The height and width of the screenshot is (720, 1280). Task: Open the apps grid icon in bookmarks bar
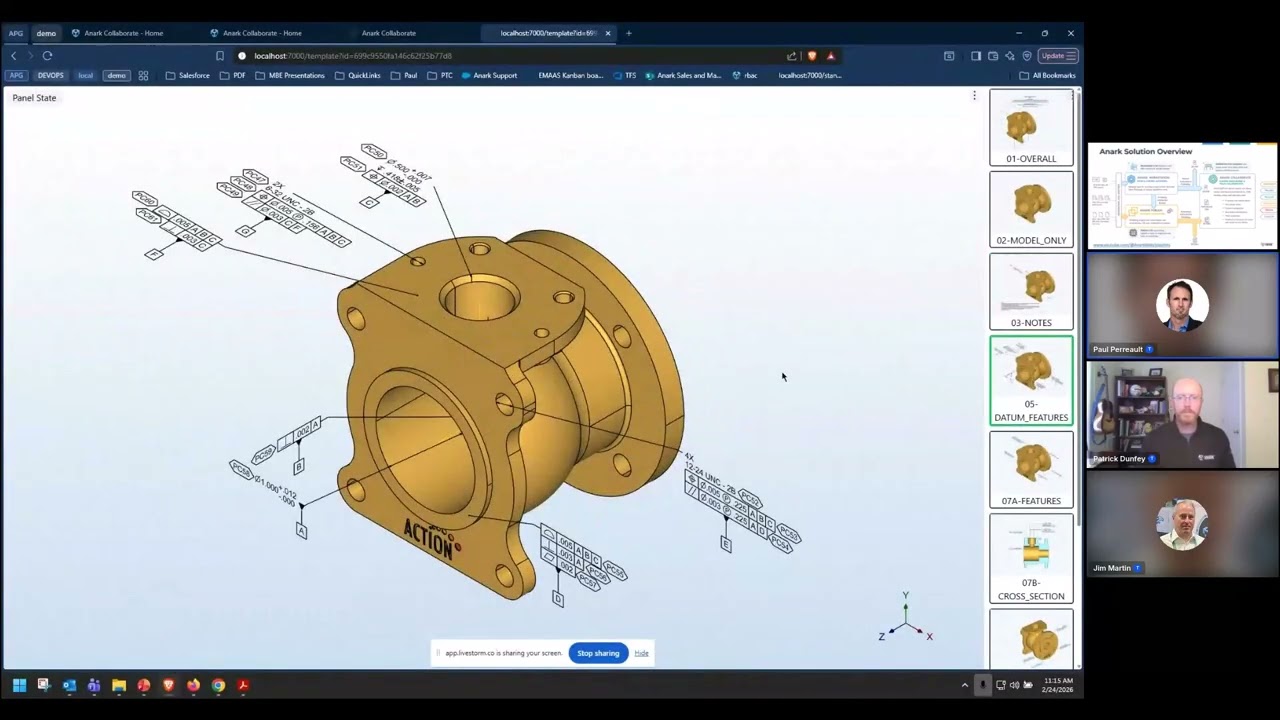pyautogui.click(x=143, y=75)
